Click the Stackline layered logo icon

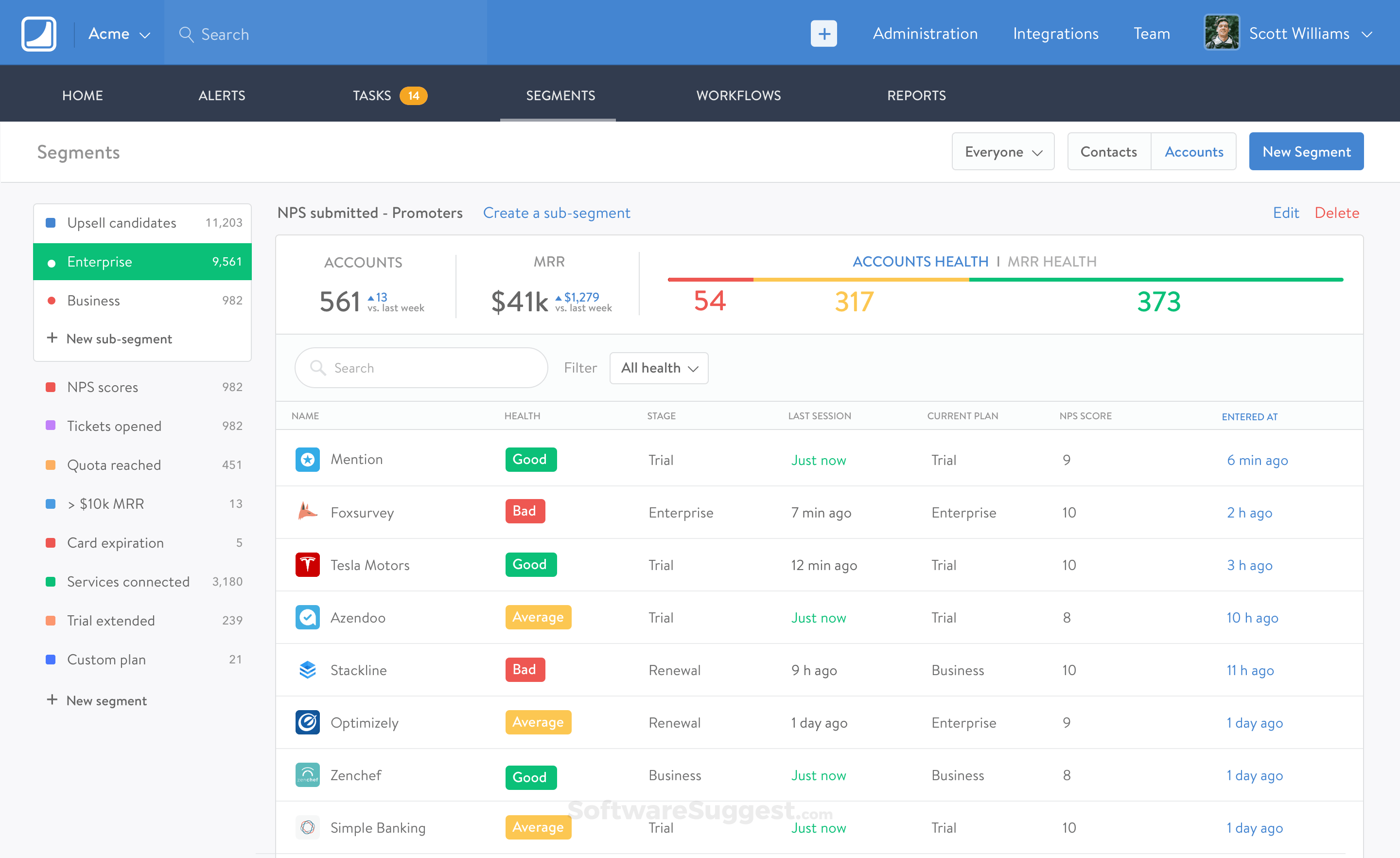pyautogui.click(x=307, y=670)
